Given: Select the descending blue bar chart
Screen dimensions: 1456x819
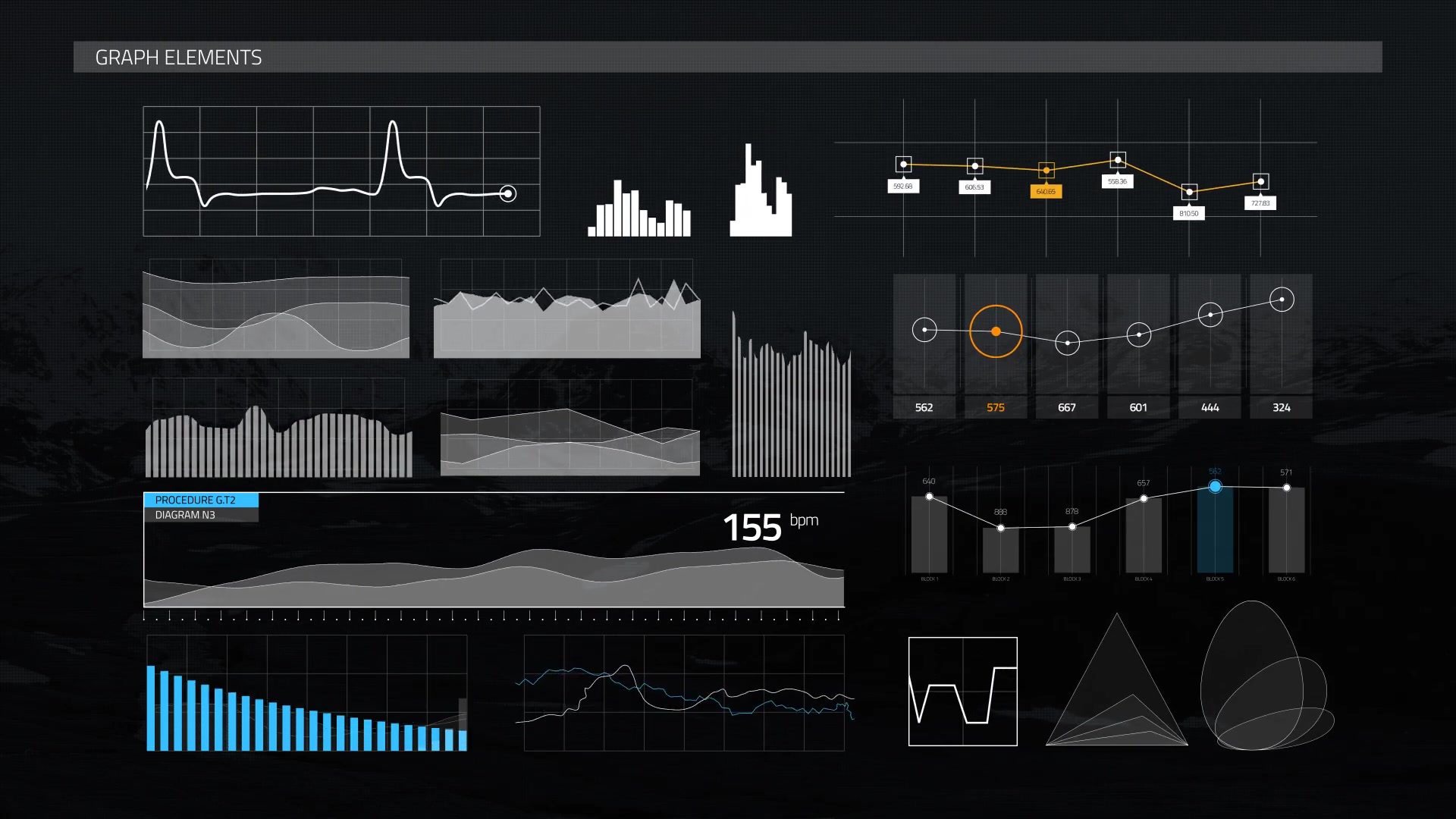Looking at the screenshot, I should [x=306, y=693].
